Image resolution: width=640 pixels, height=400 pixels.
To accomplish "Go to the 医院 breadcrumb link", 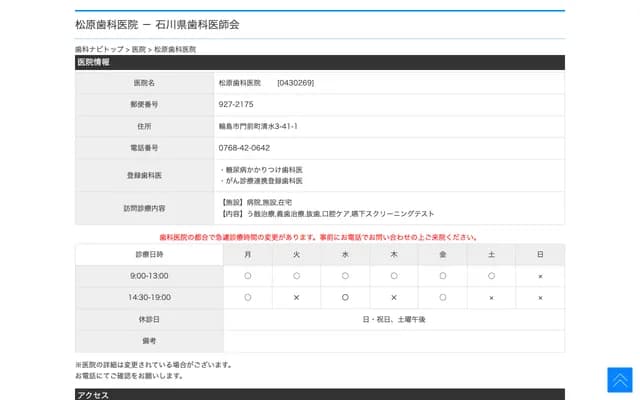I will point(138,49).
